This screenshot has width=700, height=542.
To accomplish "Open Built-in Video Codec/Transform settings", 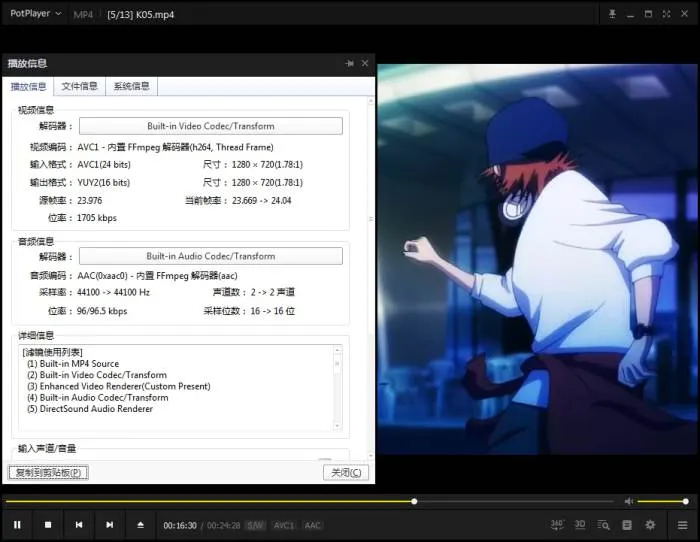I will 211,126.
